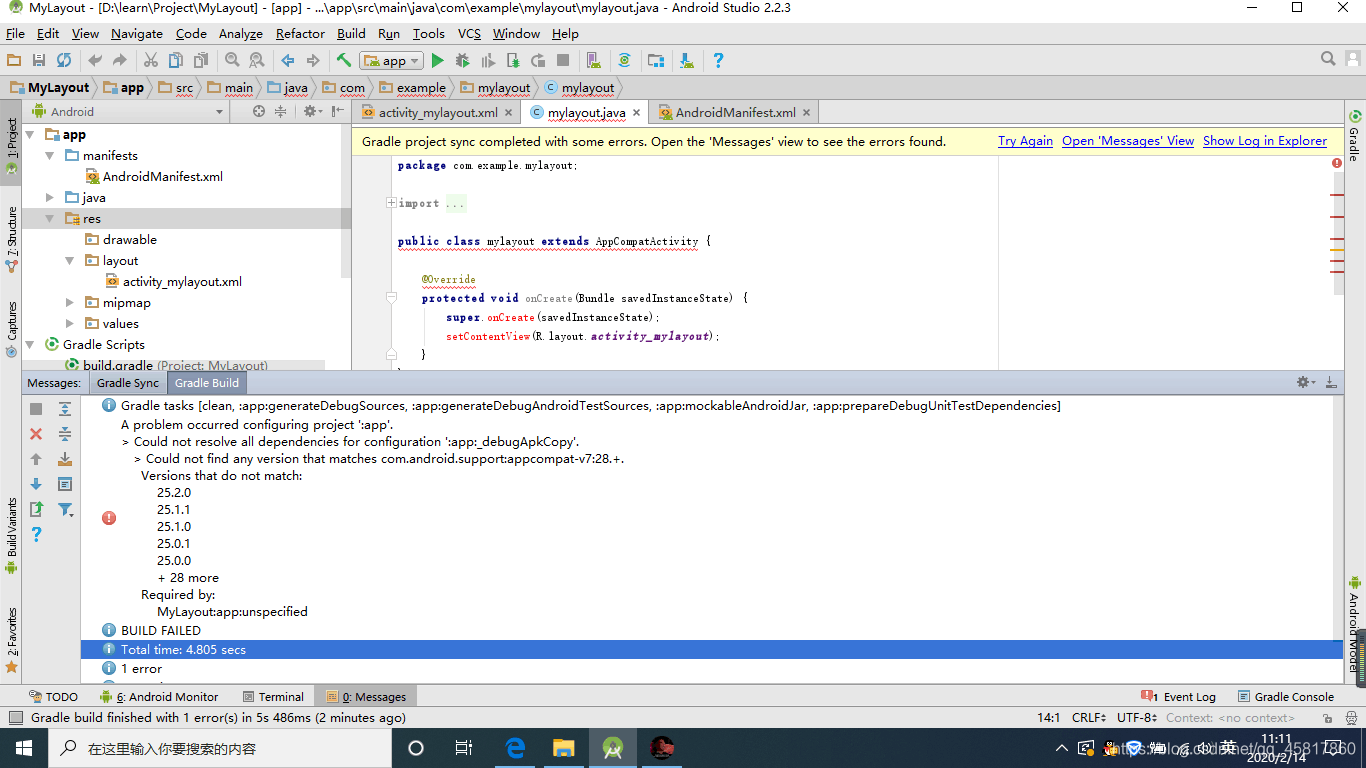
Task: Open the Android project view dropdown
Action: pyautogui.click(x=129, y=112)
